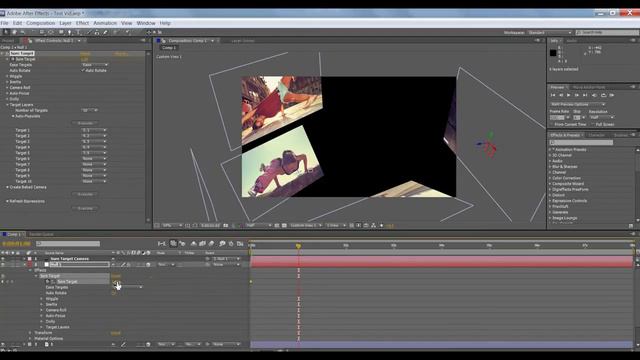Viewport: 640px width, 360px height.
Task: Select the Hand tool in toolbar
Action: click(14, 32)
